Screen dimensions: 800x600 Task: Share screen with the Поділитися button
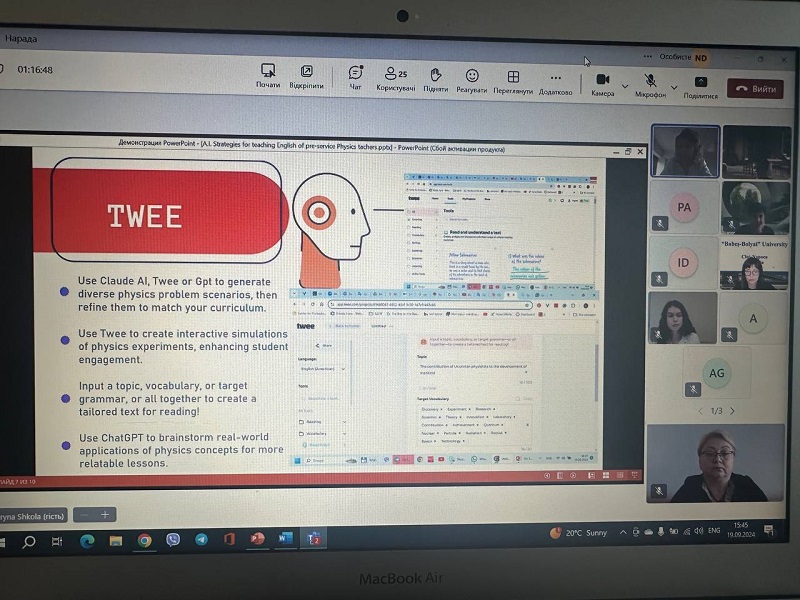tap(701, 87)
